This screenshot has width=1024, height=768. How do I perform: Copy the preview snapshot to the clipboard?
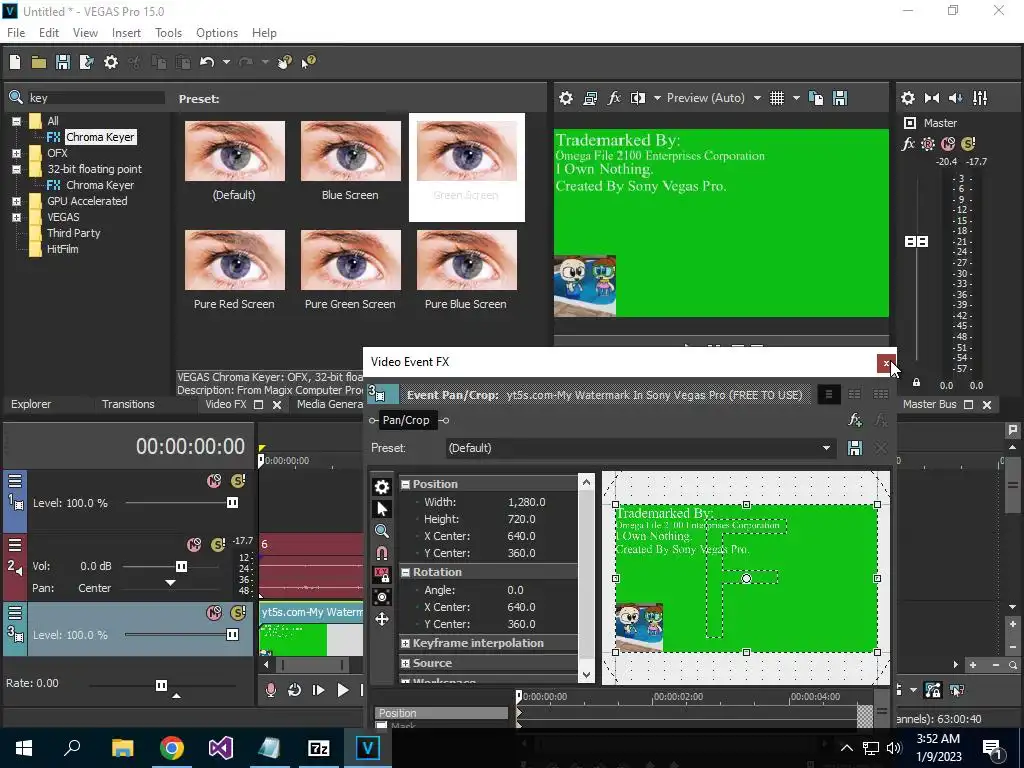pyautogui.click(x=816, y=98)
